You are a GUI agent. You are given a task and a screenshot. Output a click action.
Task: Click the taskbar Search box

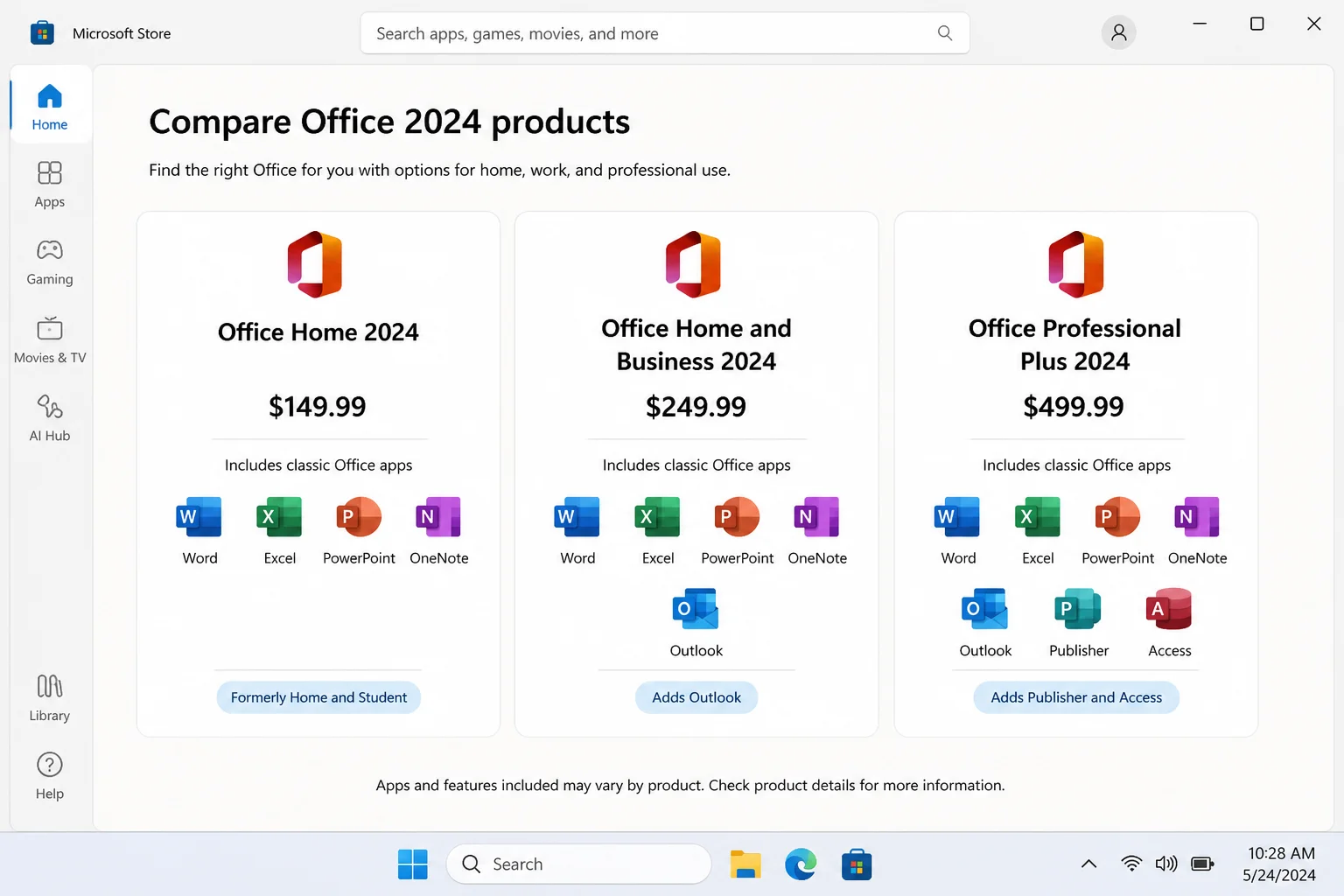pyautogui.click(x=578, y=864)
